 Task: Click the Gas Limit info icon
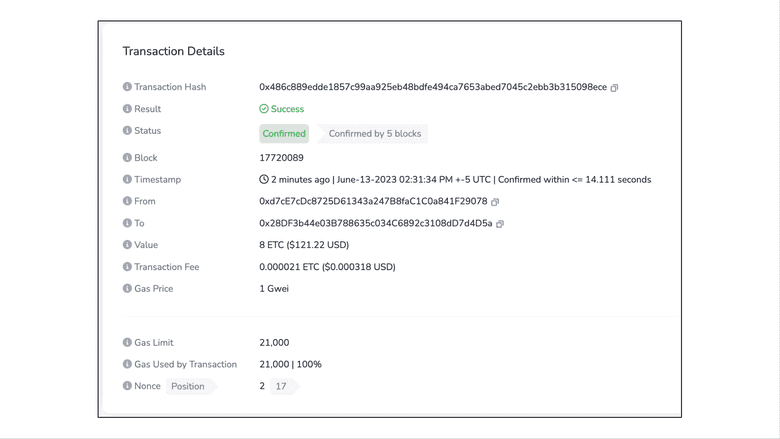pyautogui.click(x=127, y=343)
